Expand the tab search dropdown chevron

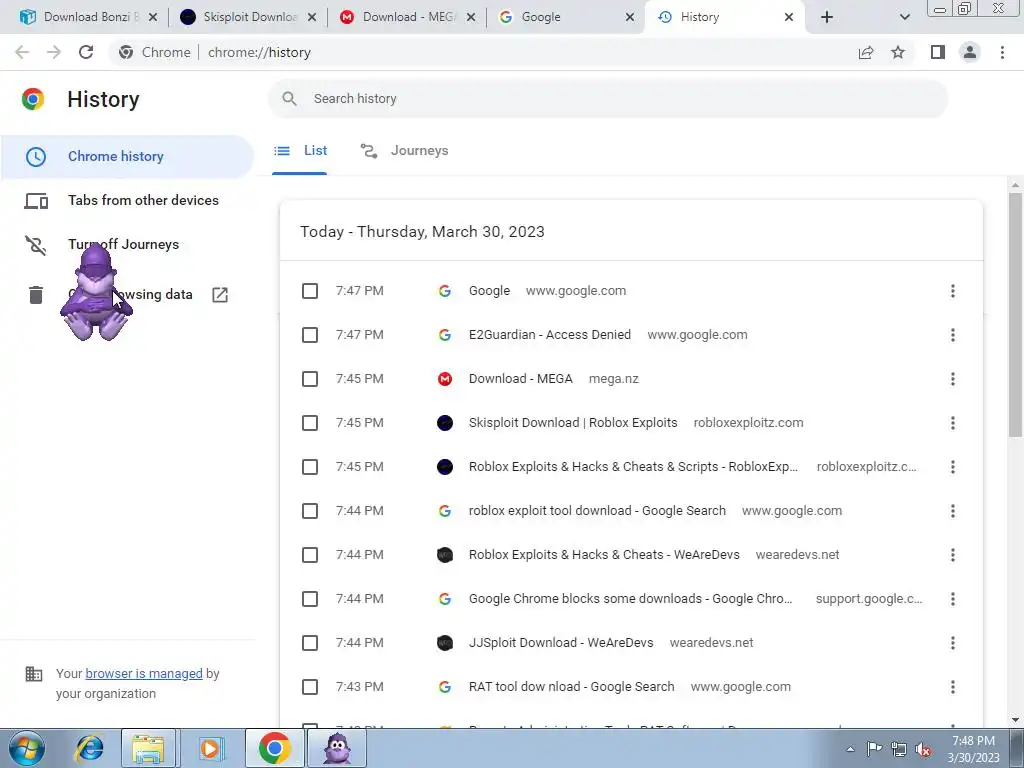click(904, 17)
